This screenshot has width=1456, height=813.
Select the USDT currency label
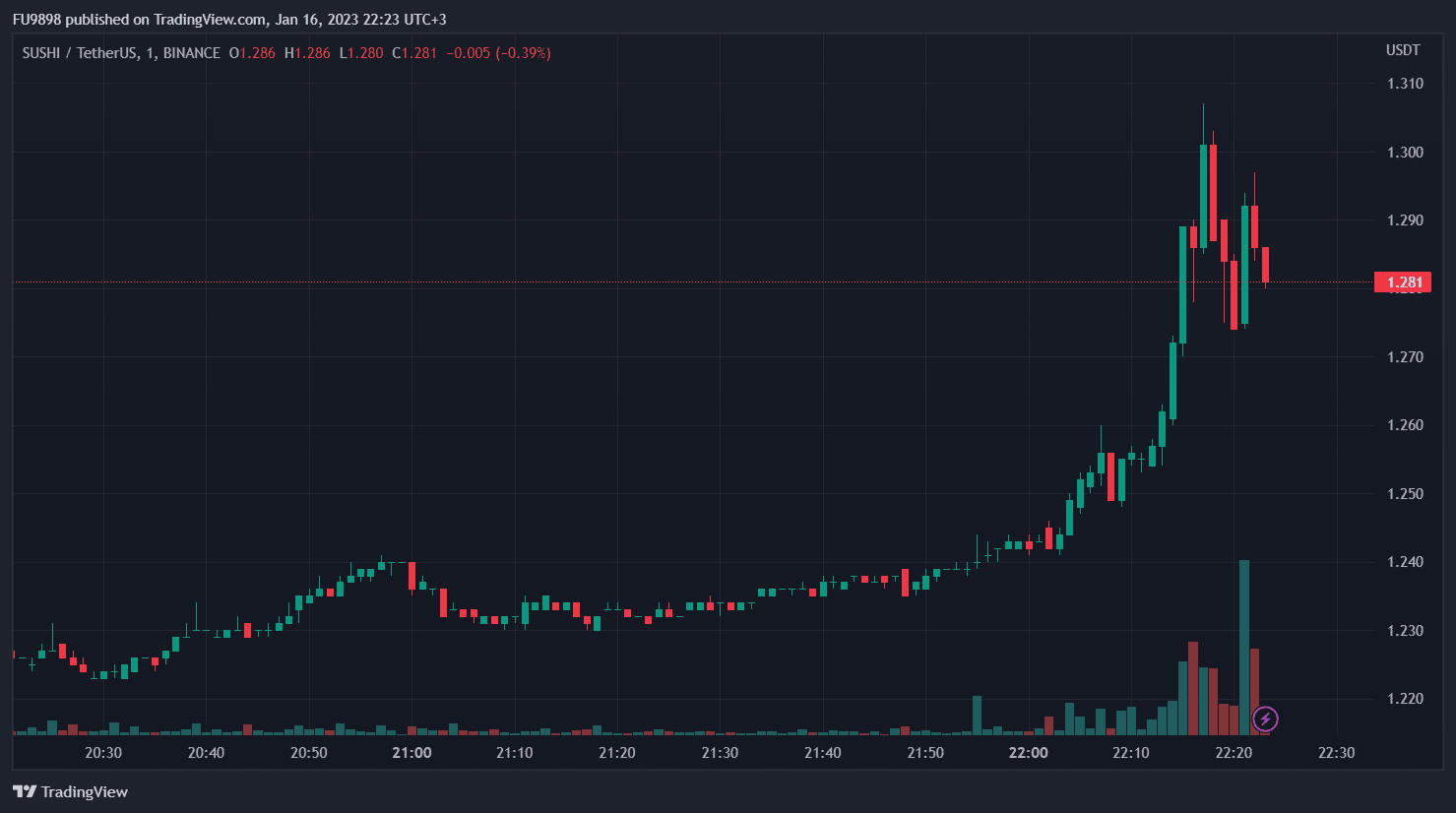click(1403, 50)
